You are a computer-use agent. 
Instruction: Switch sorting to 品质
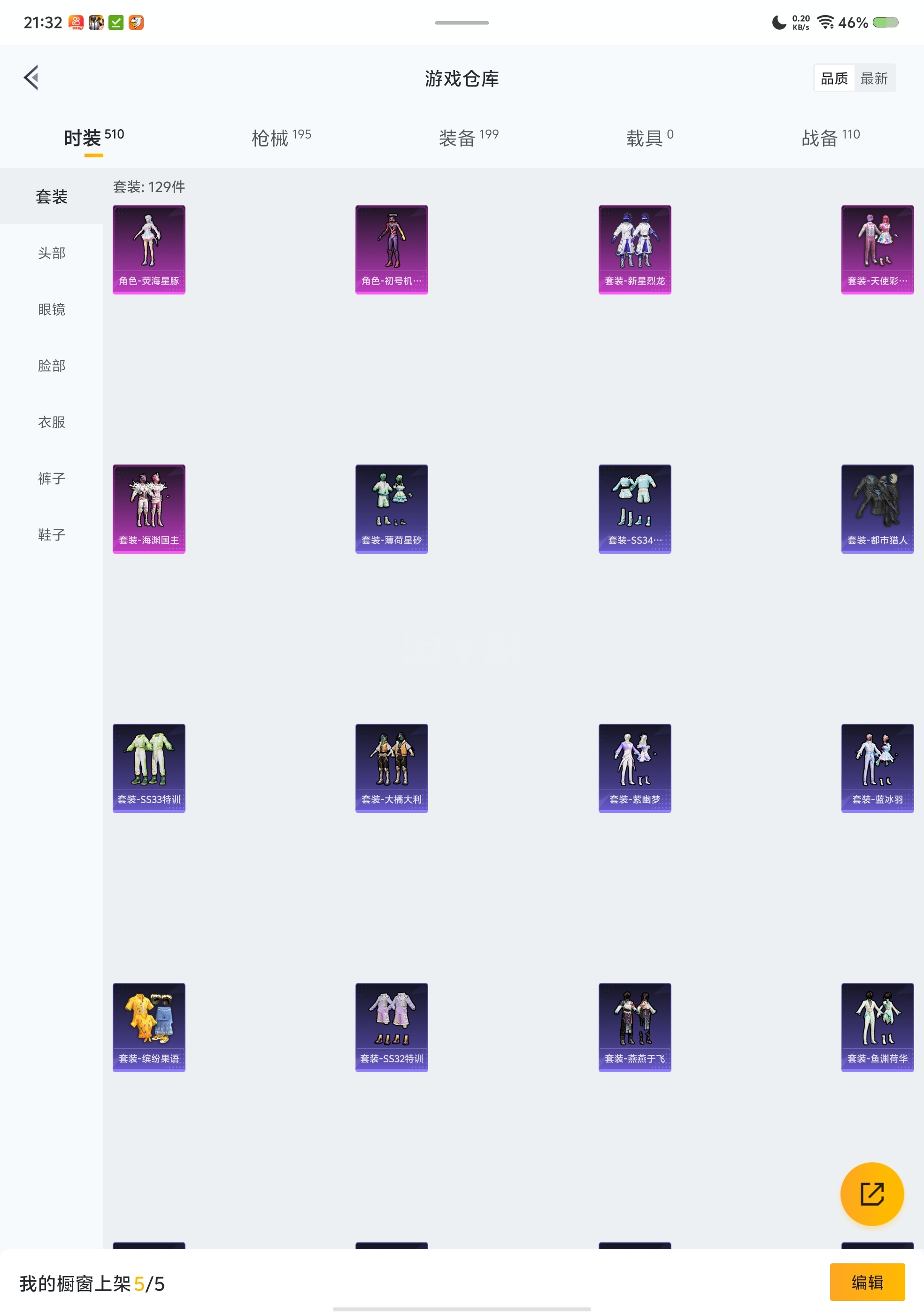(x=833, y=78)
